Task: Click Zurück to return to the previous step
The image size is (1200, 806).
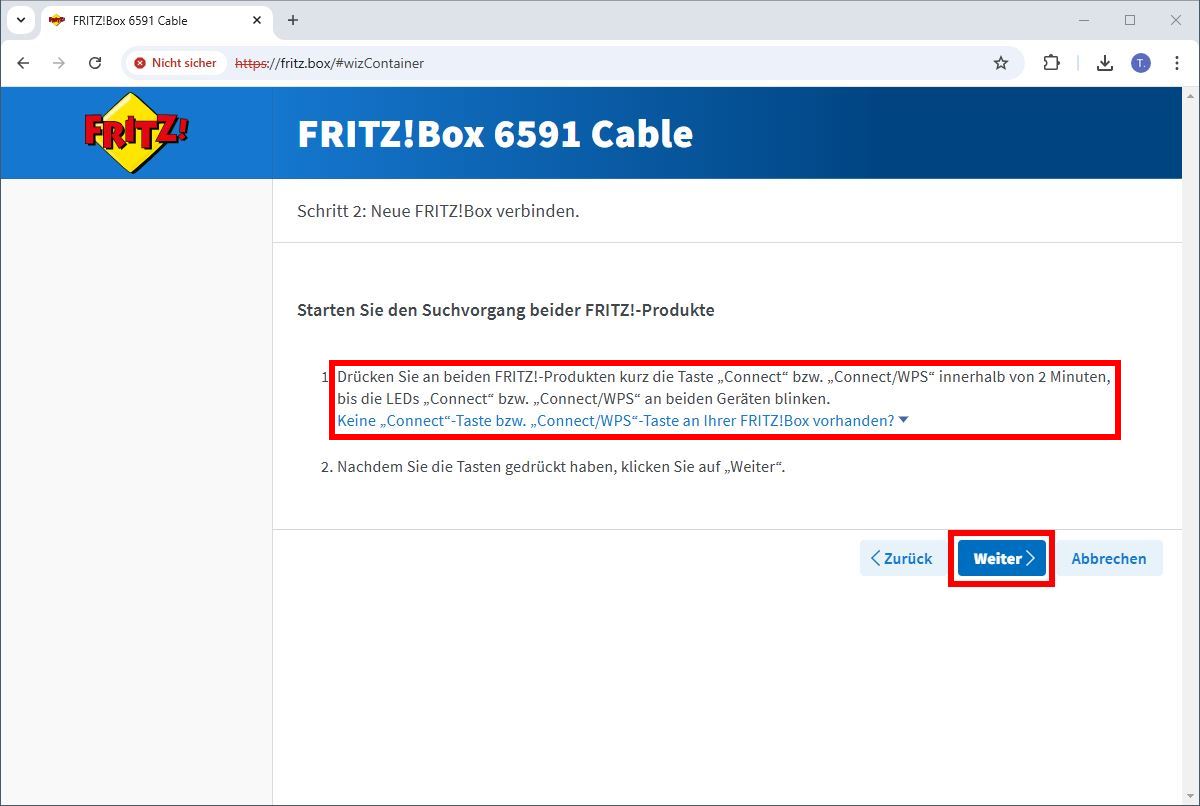Action: (x=901, y=558)
